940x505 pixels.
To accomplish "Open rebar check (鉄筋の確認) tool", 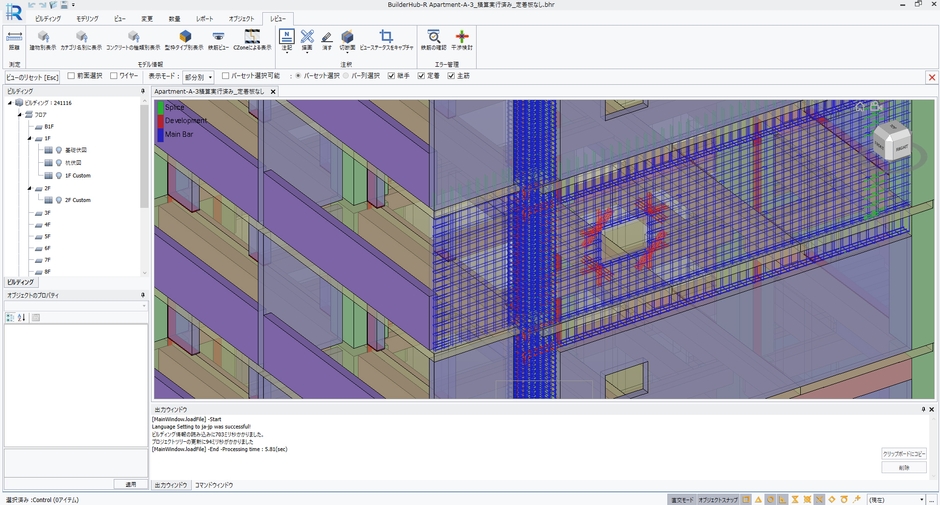I will coord(433,40).
